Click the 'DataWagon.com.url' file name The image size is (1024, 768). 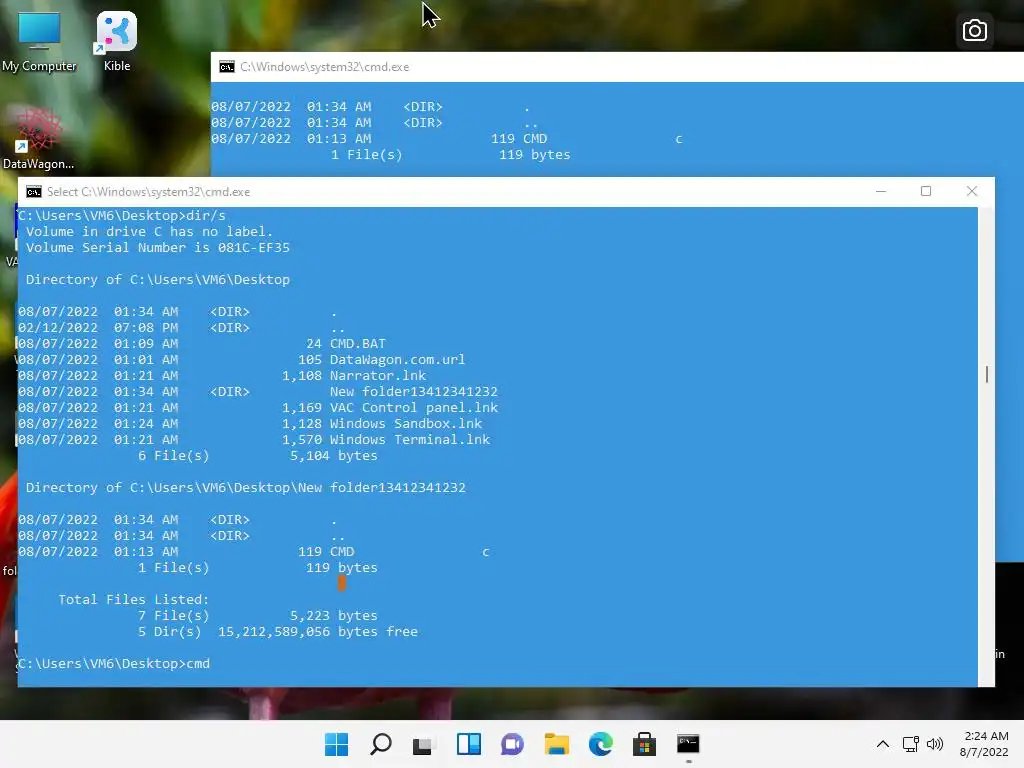(398, 360)
